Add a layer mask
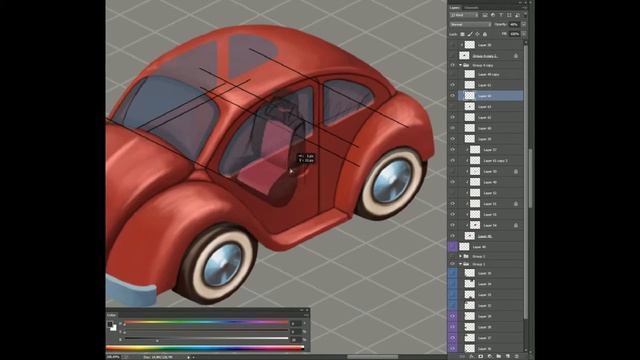The image size is (640, 360). 480,356
